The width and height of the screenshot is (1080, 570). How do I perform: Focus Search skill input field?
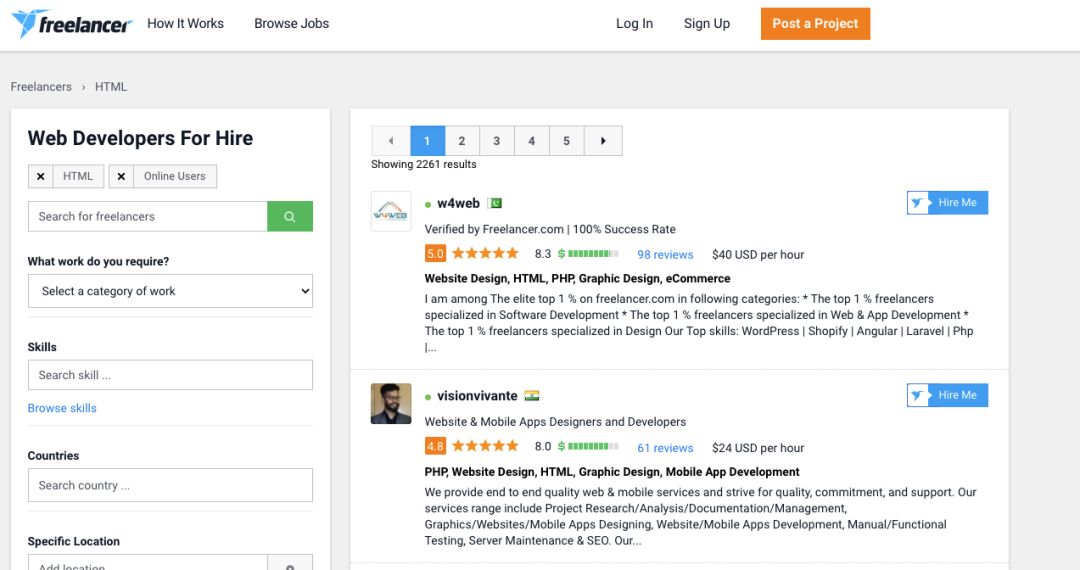170,375
